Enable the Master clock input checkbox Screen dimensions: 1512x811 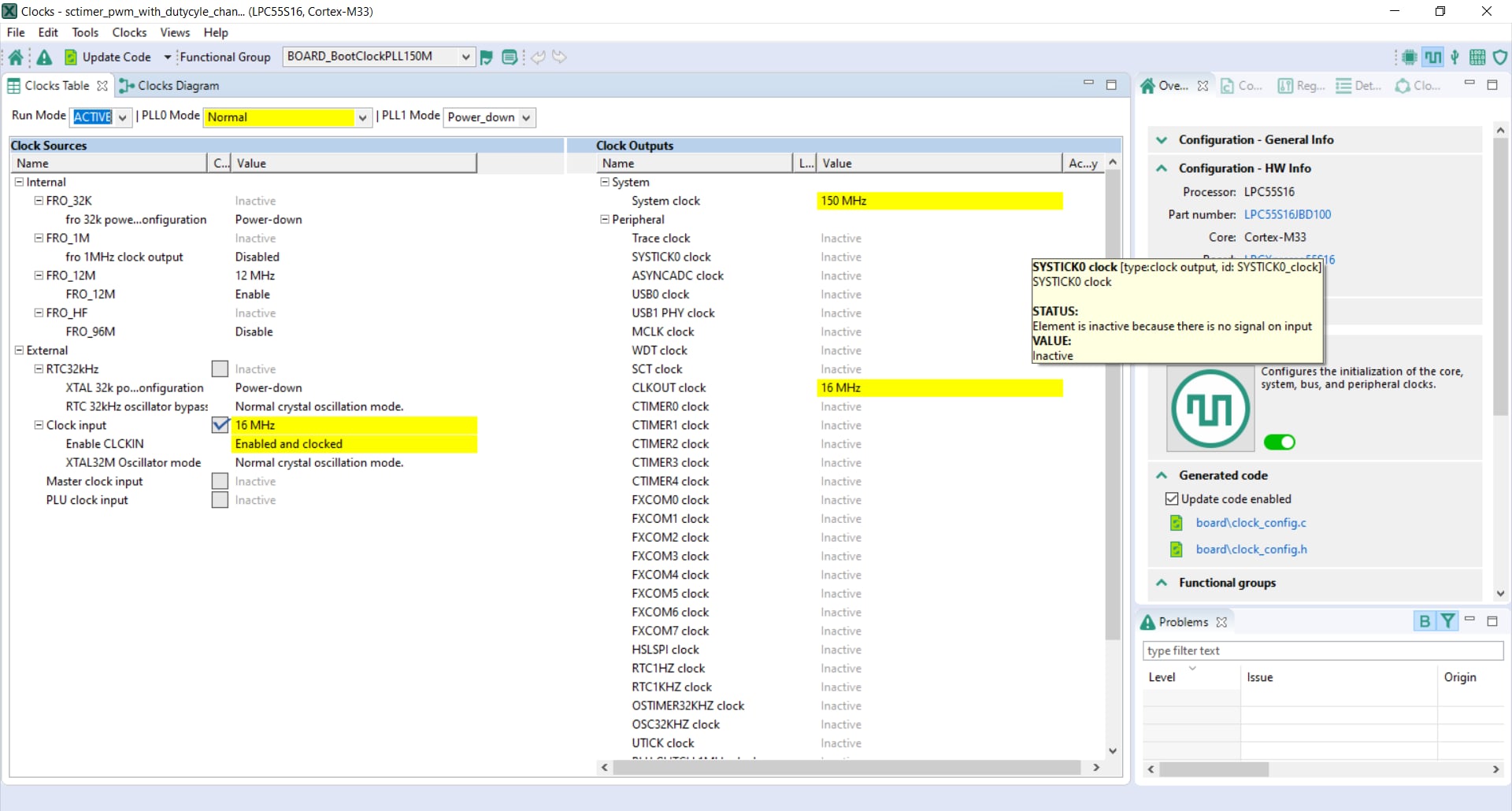coord(220,481)
